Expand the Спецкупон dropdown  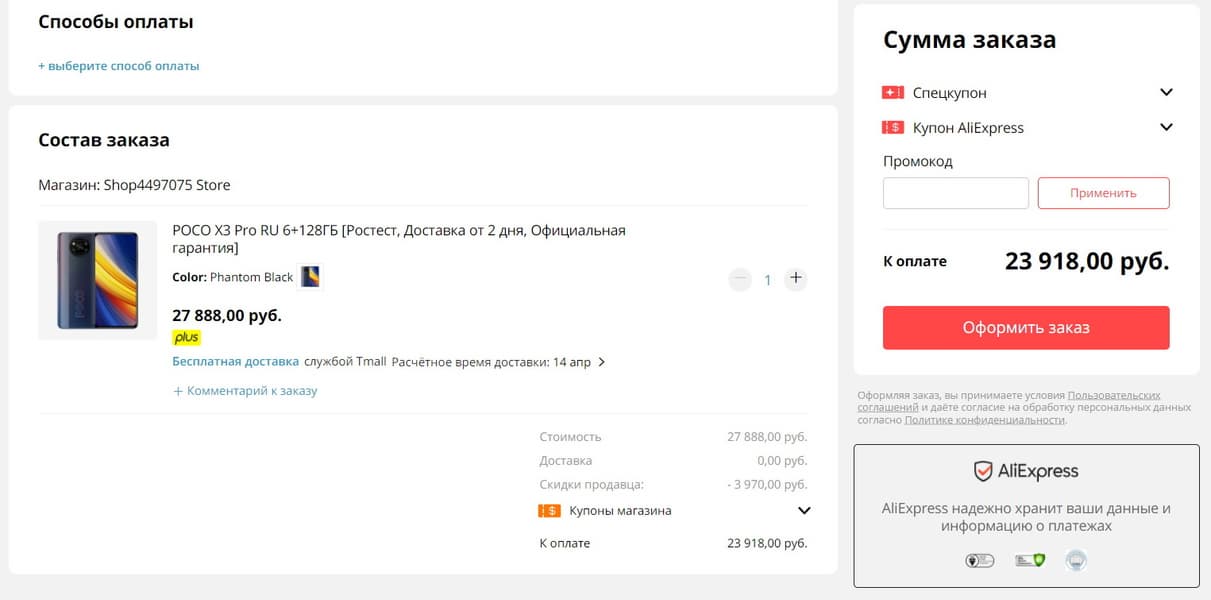pyautogui.click(x=1166, y=92)
